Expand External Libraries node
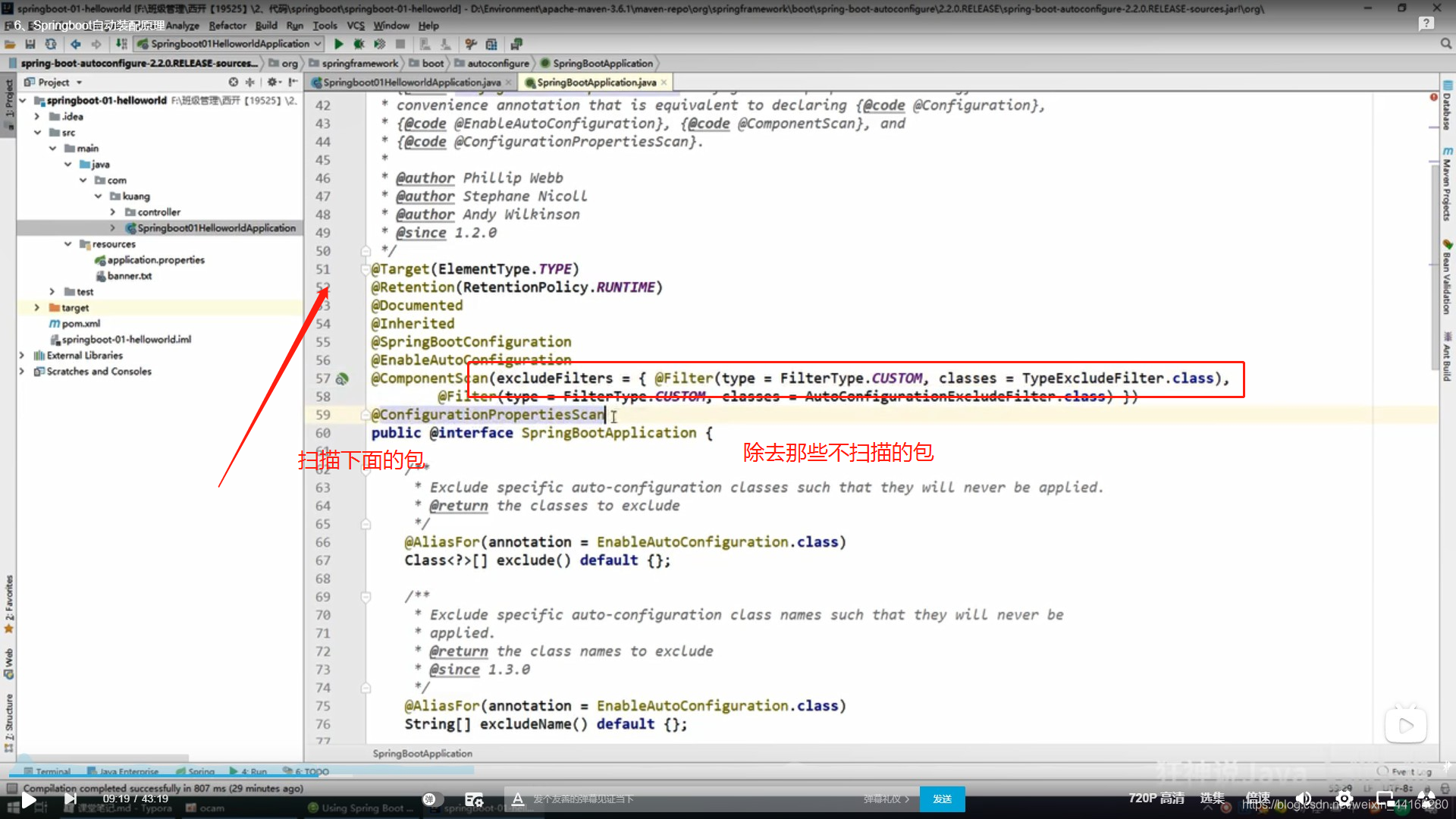1456x819 pixels. click(21, 356)
